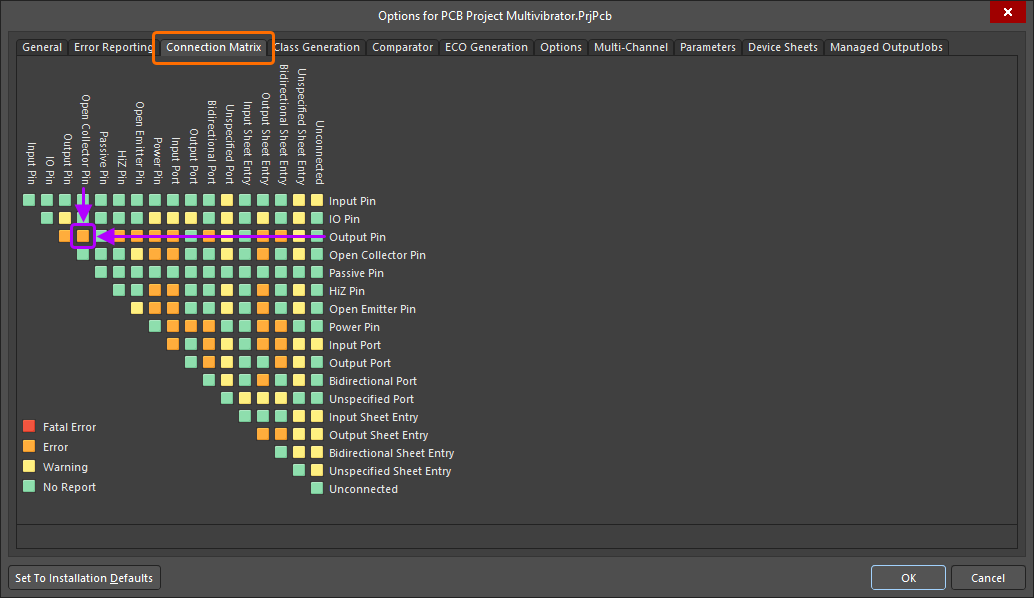Click the Power Pin row label
This screenshot has height=598, width=1034.
(x=354, y=327)
